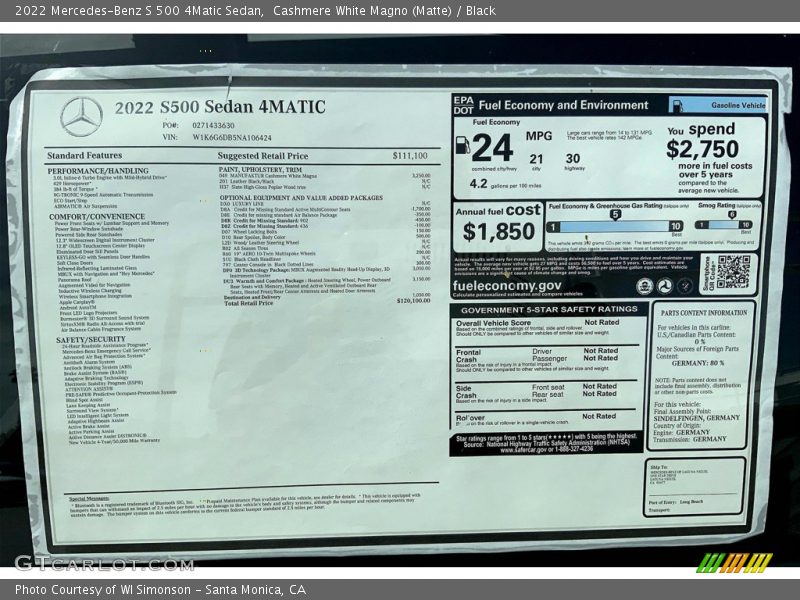Select the PO# value "0271433630"
The image size is (800, 600).
[x=213, y=125]
